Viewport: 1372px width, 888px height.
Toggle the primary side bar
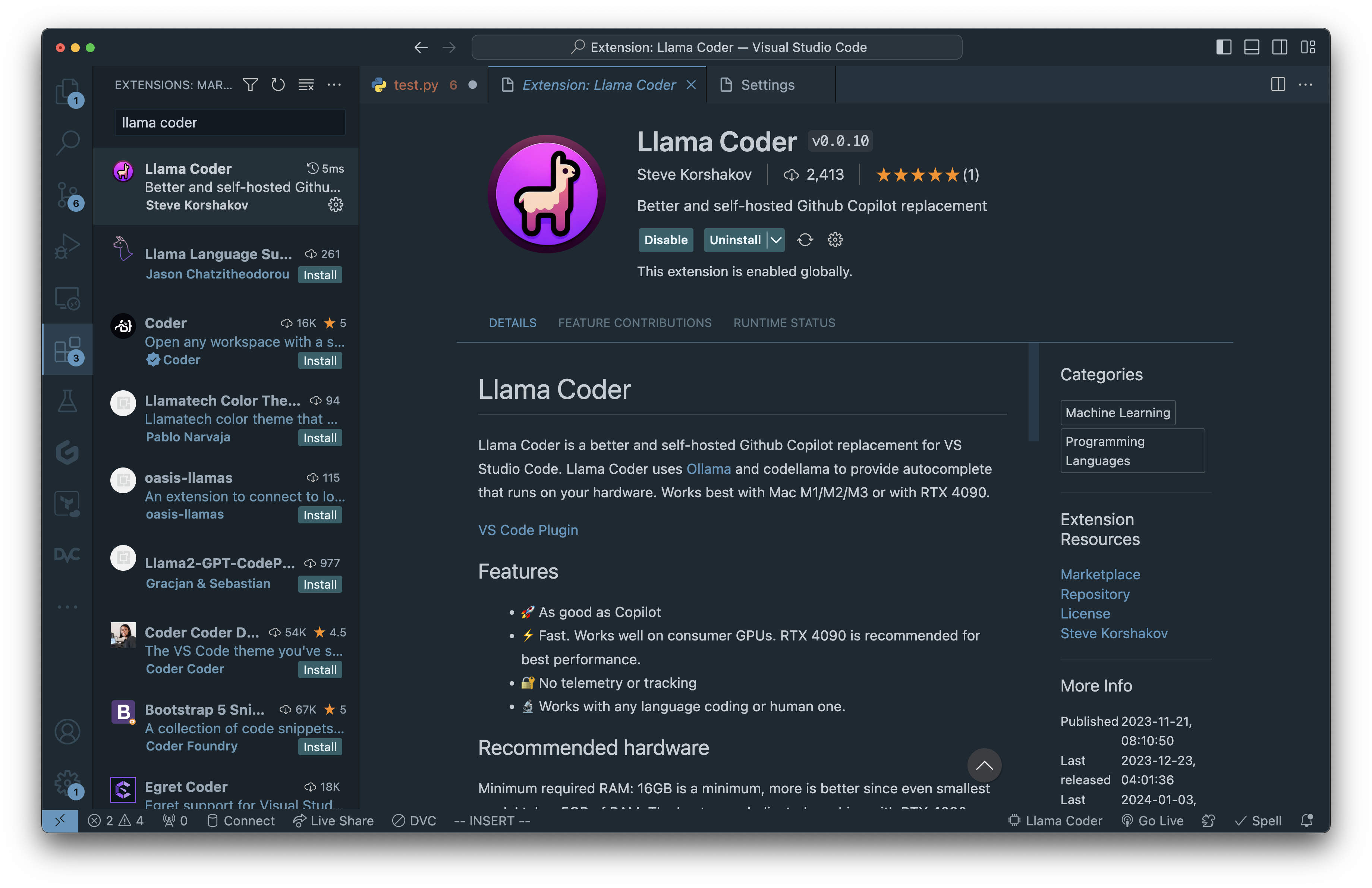pyautogui.click(x=1223, y=47)
